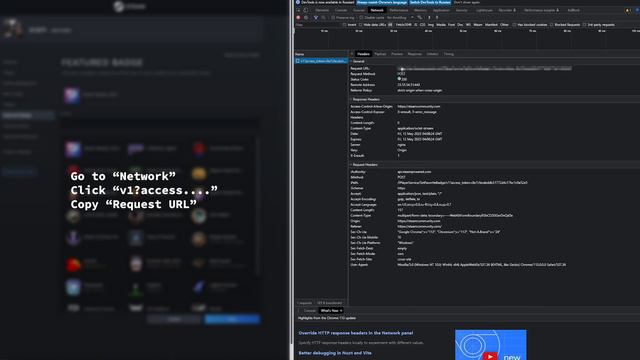
Task: Click the Request URL value
Action: click(x=484, y=69)
